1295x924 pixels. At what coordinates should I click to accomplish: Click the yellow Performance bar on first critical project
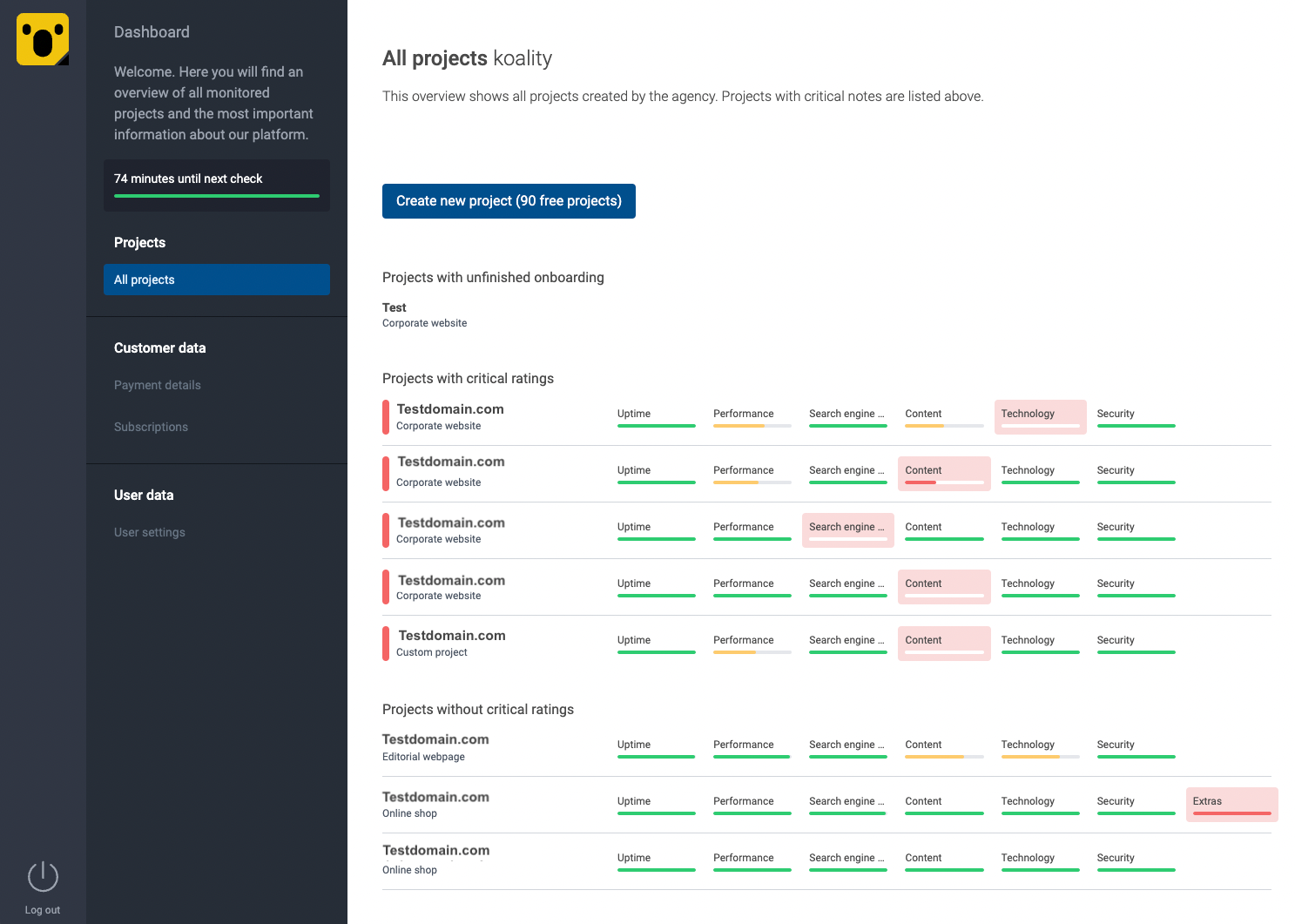pyautogui.click(x=752, y=426)
